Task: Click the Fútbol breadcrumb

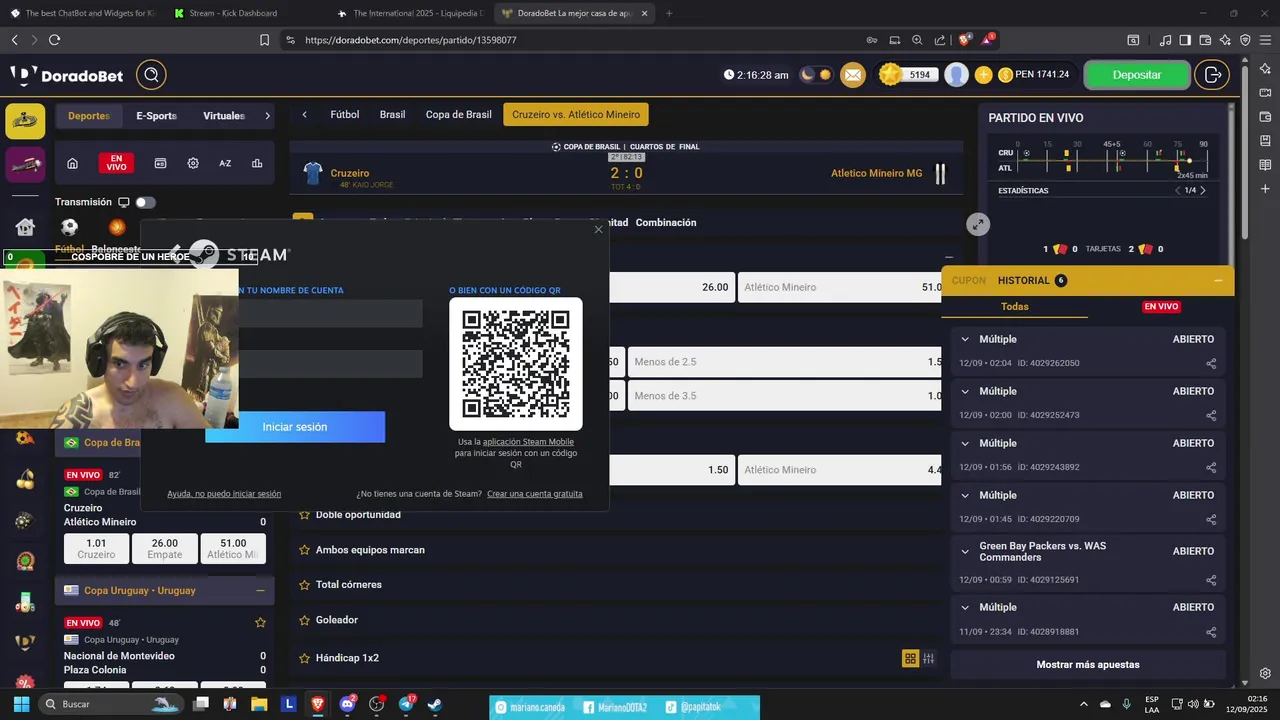Action: [x=345, y=115]
